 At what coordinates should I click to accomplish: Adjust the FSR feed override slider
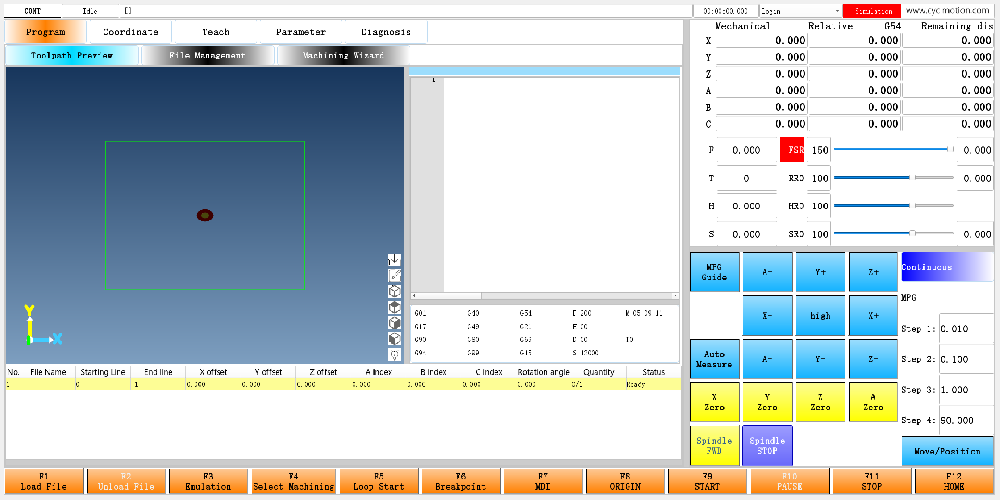coord(893,149)
